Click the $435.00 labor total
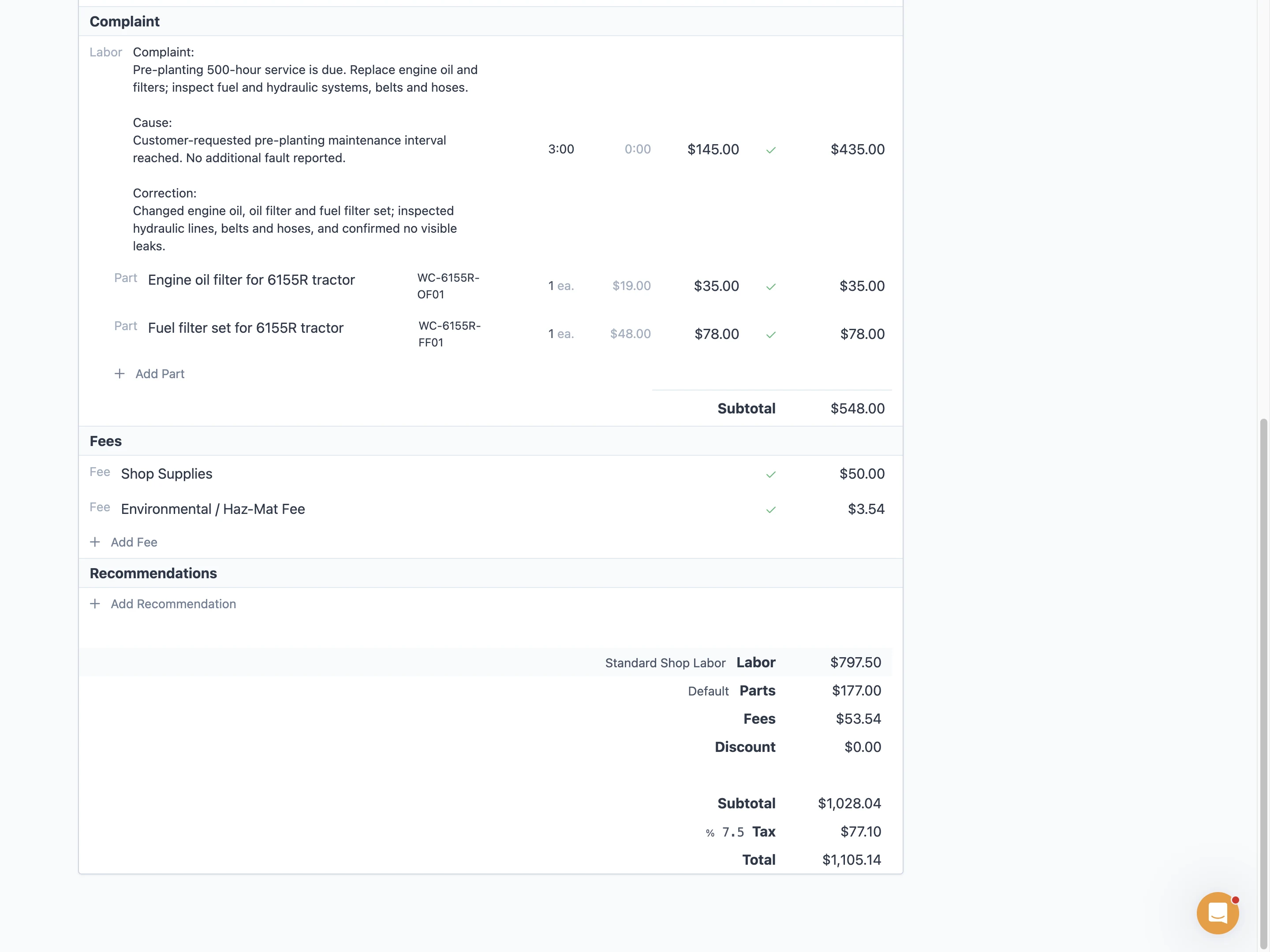This screenshot has height=952, width=1270. tap(857, 149)
